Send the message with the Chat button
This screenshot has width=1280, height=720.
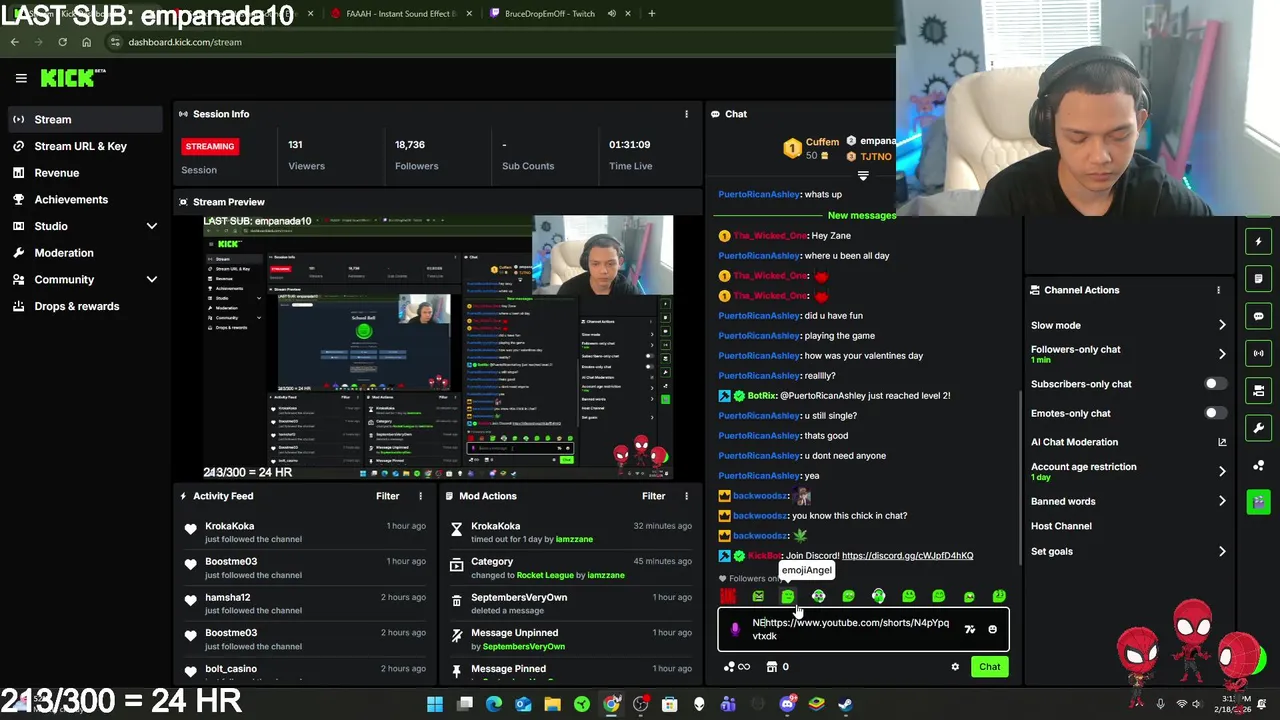coord(989,667)
